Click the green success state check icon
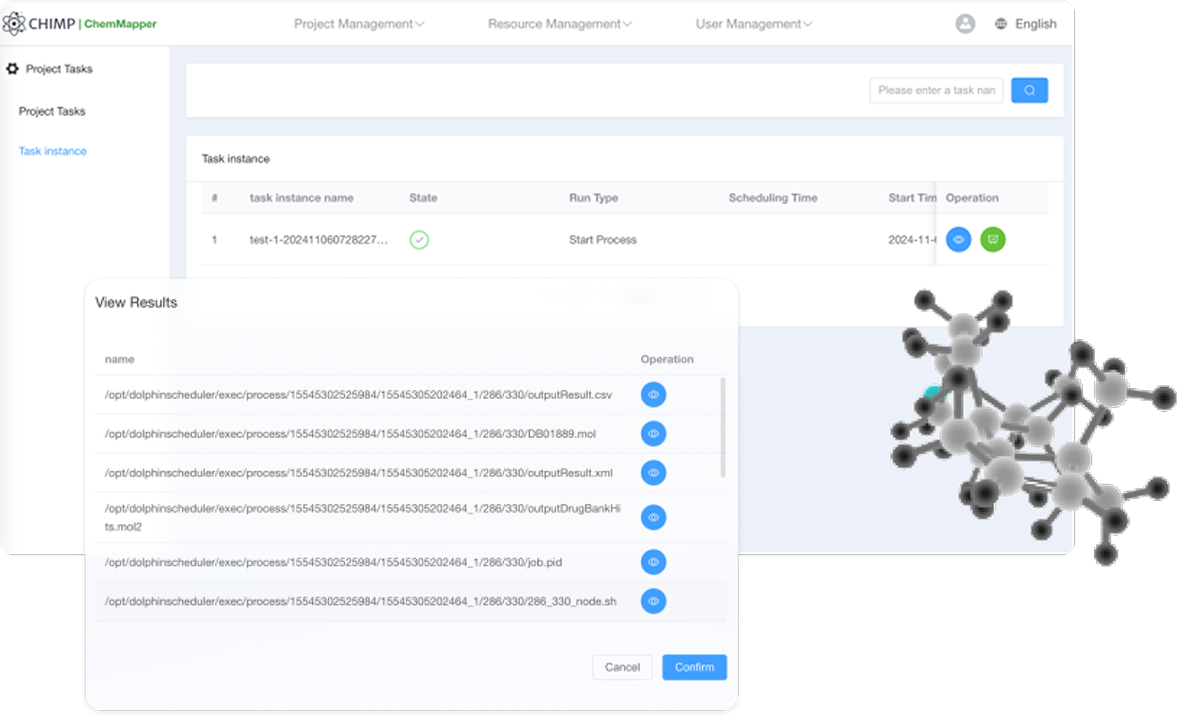1193x718 pixels. coord(419,240)
